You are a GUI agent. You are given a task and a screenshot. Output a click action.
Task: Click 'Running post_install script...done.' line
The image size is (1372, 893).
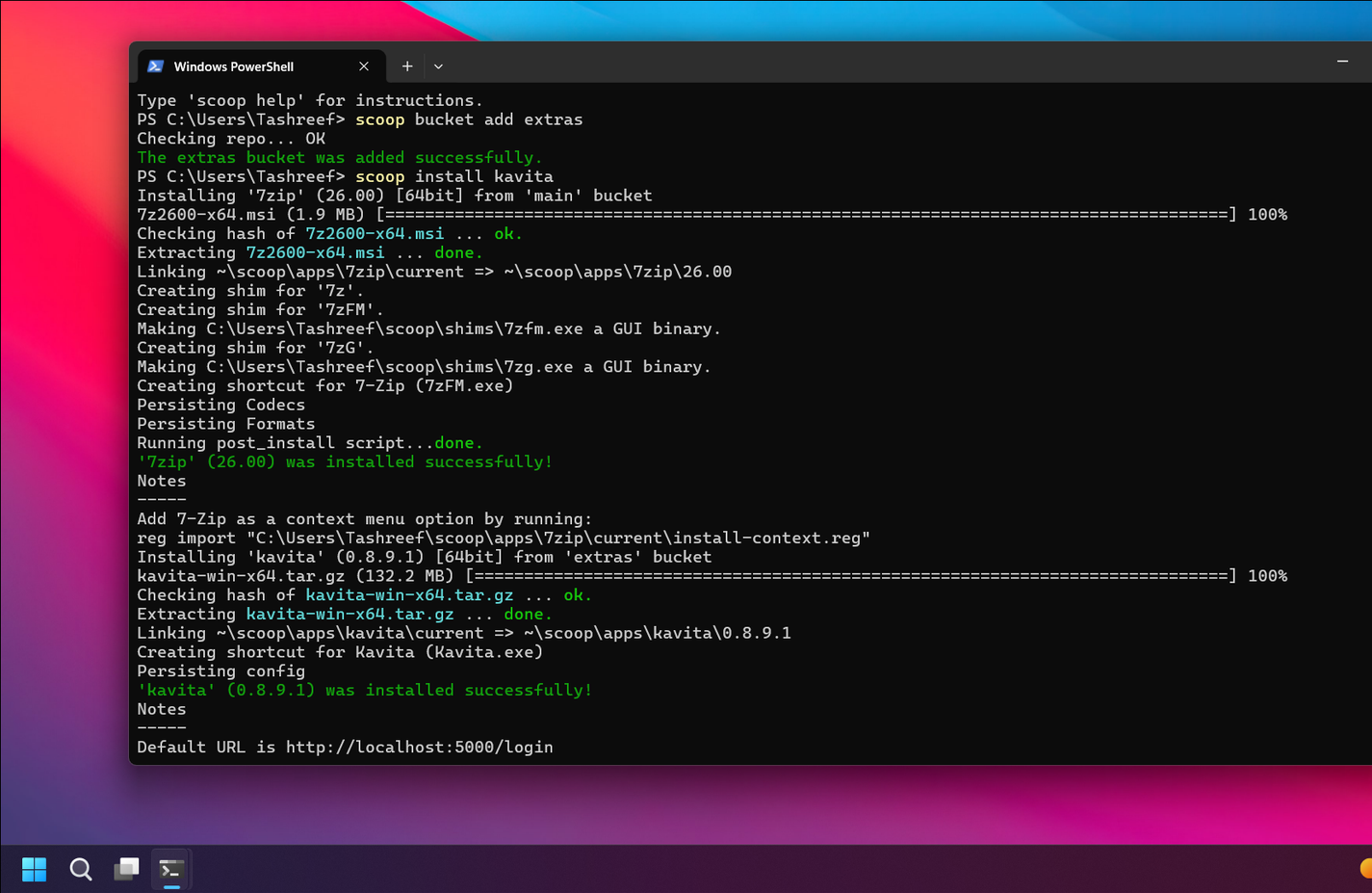pyautogui.click(x=310, y=443)
